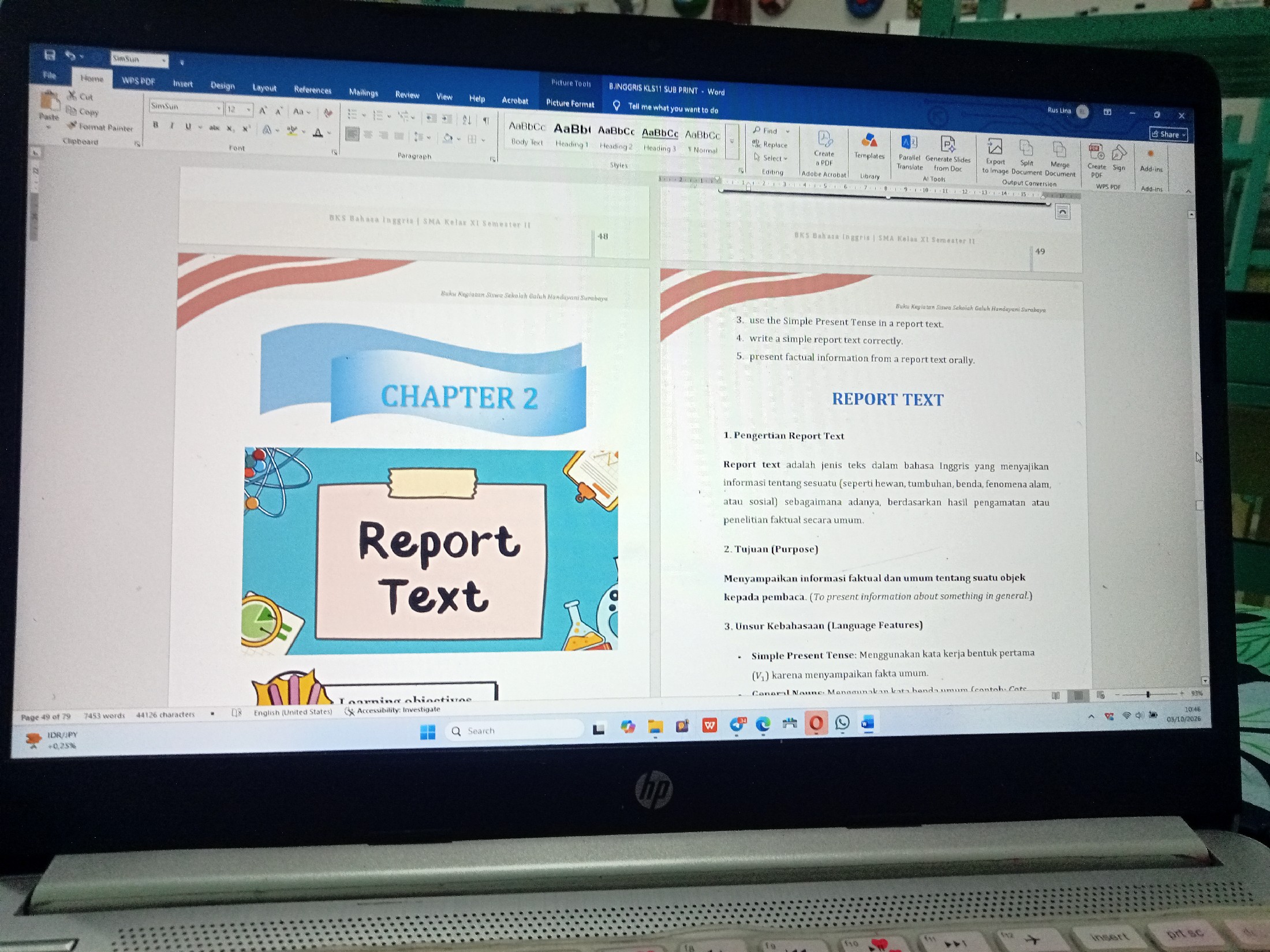
Task: Toggle Superscript formatting
Action: (246, 129)
